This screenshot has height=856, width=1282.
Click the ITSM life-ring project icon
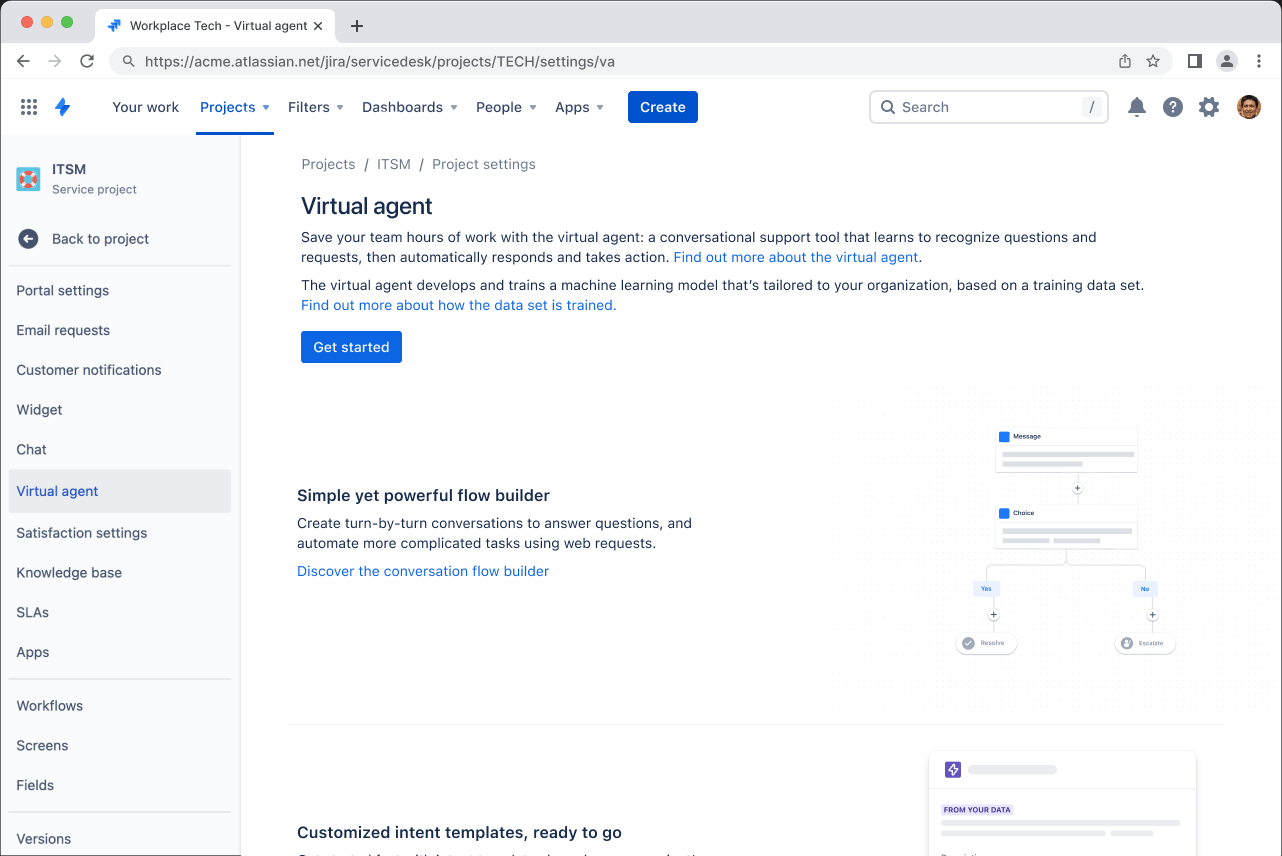tap(27, 178)
